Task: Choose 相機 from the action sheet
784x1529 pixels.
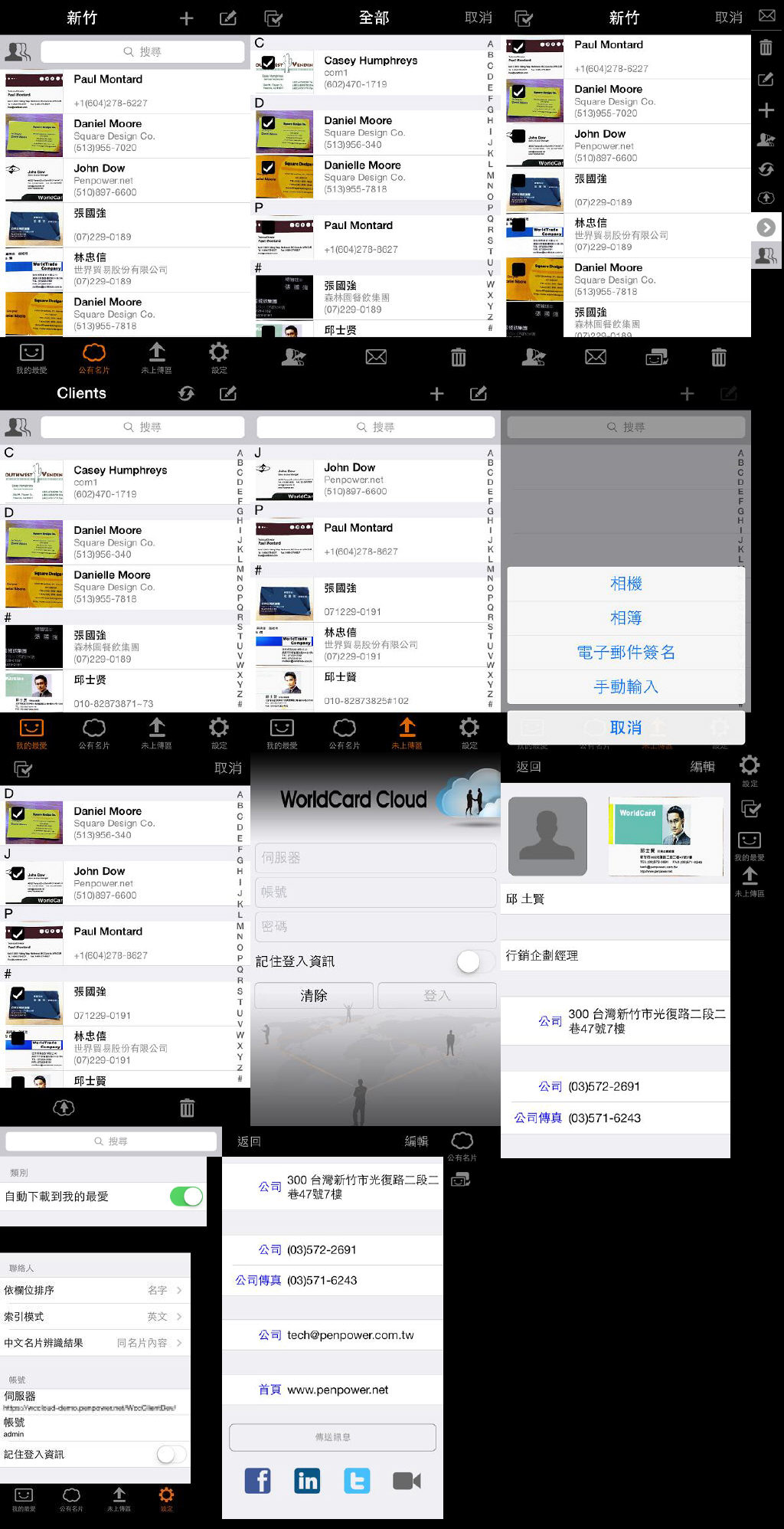Action: pyautogui.click(x=626, y=584)
